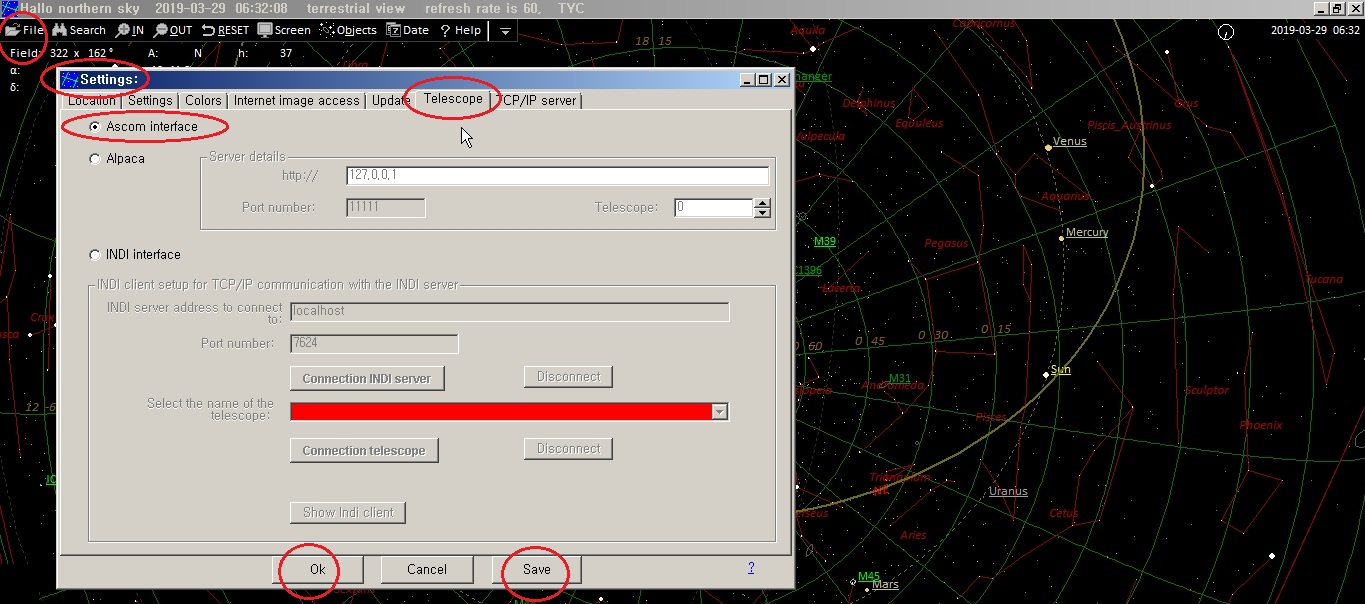The width and height of the screenshot is (1365, 604).
Task: Expand the toolbar overflow arrow
Action: [505, 31]
